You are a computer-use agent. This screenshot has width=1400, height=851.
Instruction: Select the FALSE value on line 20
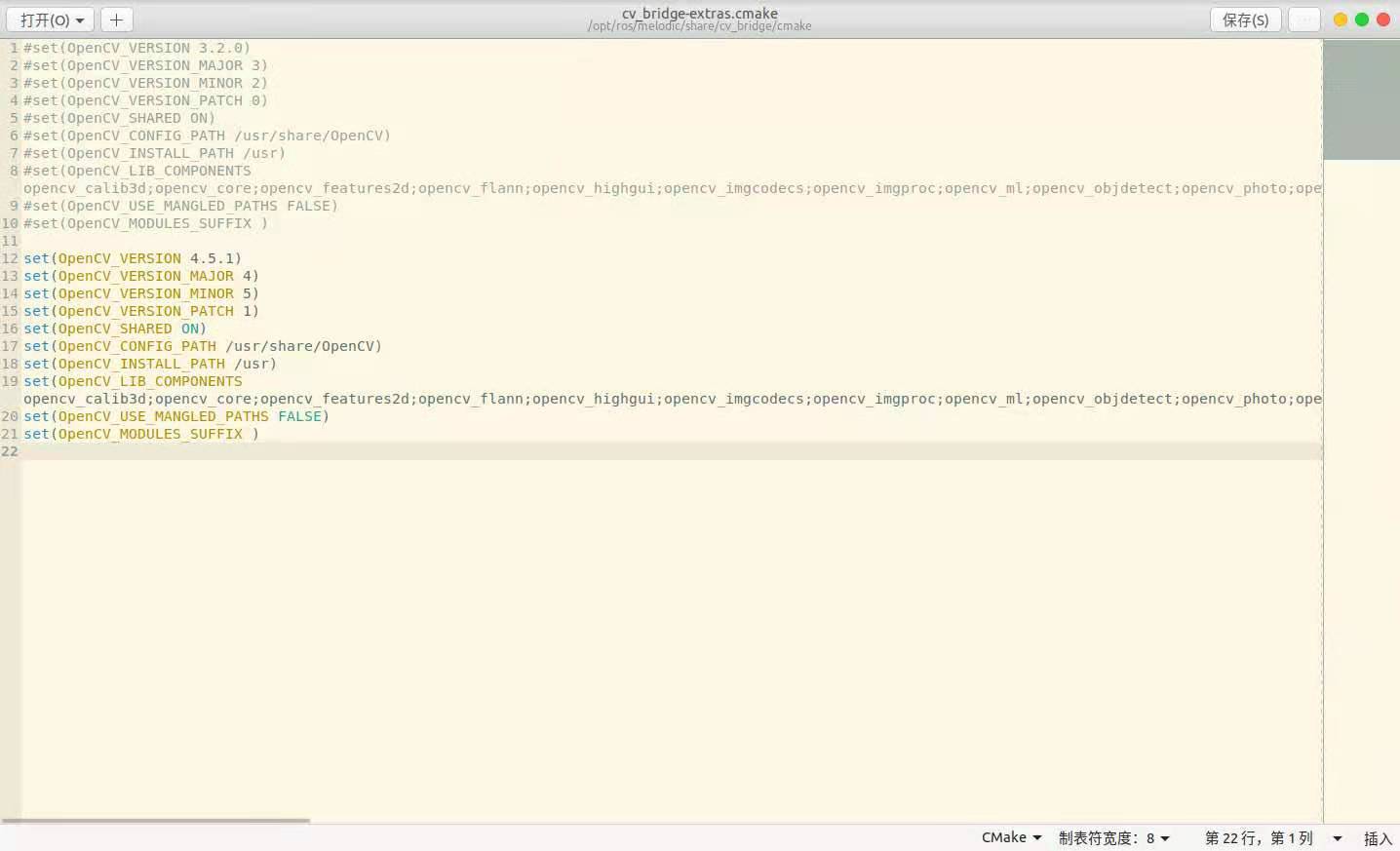click(x=300, y=416)
